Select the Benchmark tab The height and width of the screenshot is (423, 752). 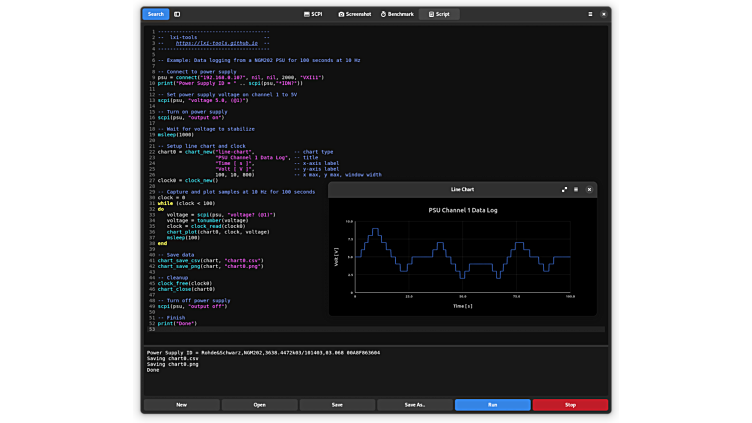(x=397, y=14)
